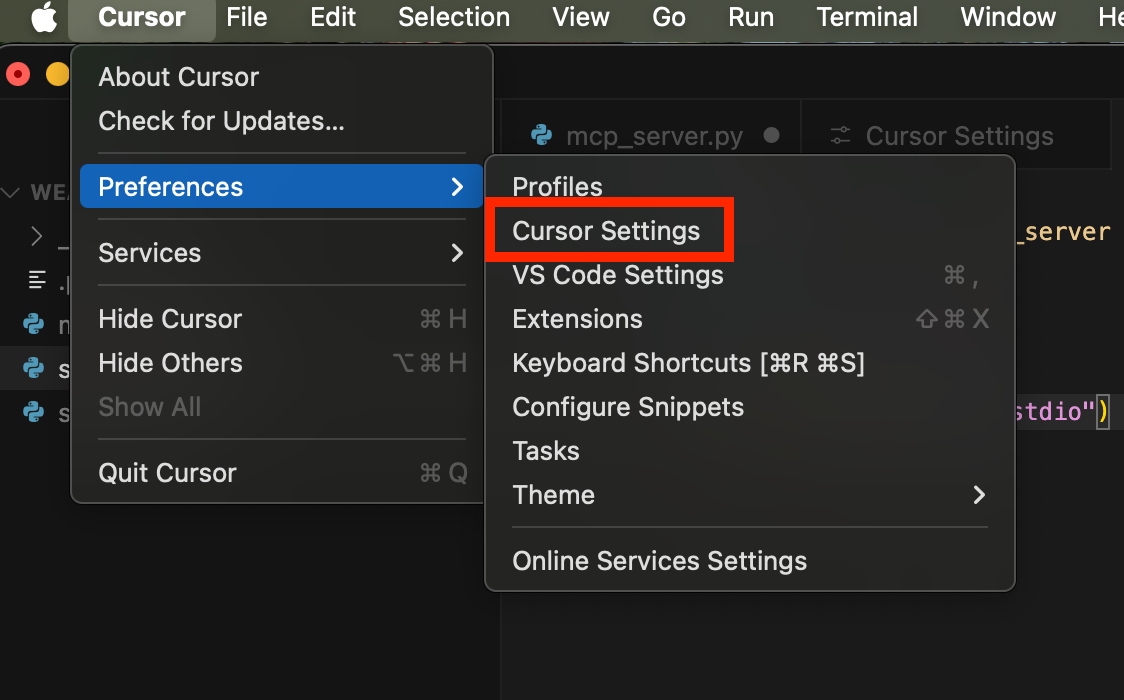1124x700 pixels.
Task: Select Tasks in Preferences submenu
Action: coord(750,451)
